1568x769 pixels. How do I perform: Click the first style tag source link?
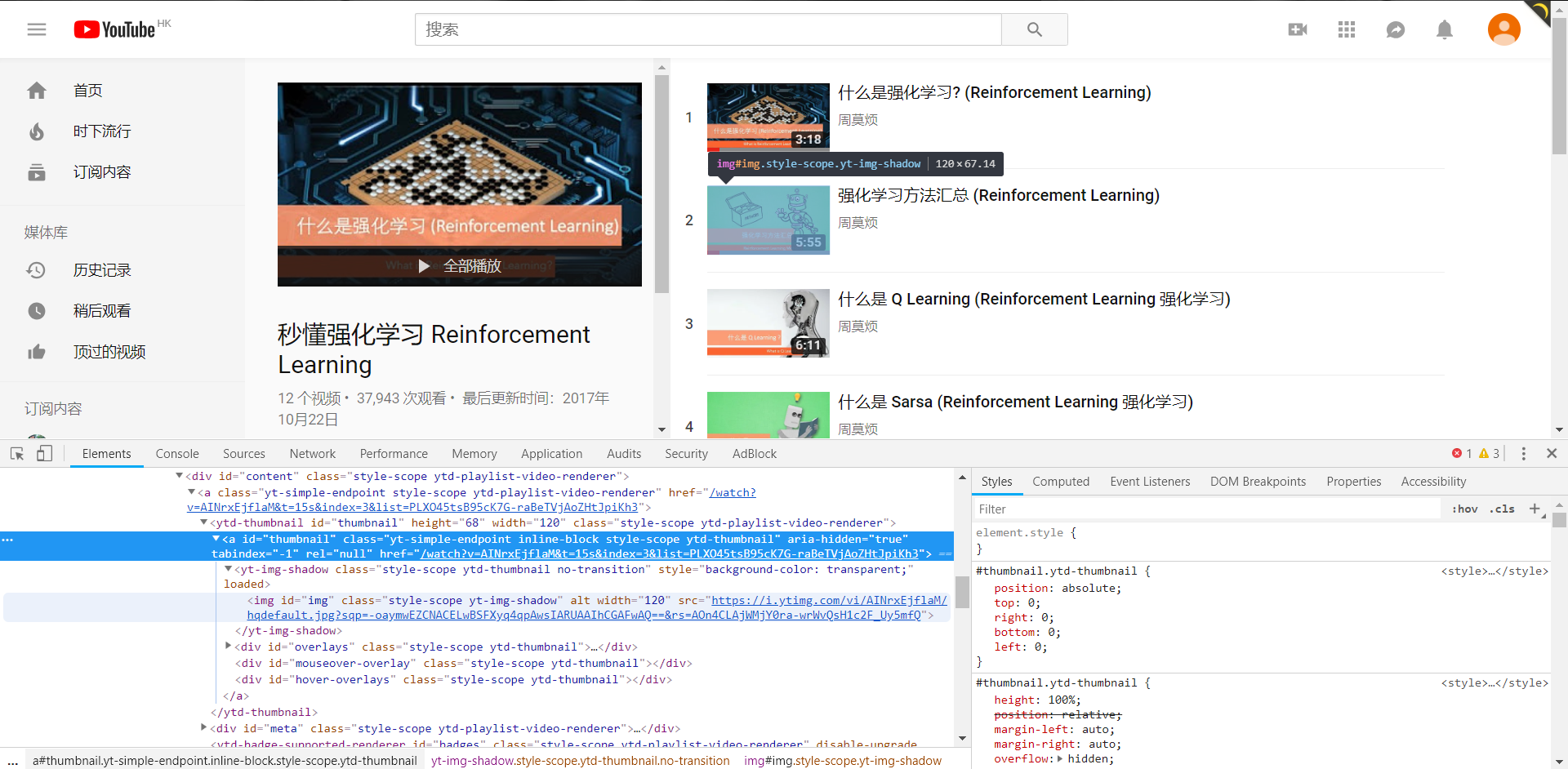[x=1494, y=571]
